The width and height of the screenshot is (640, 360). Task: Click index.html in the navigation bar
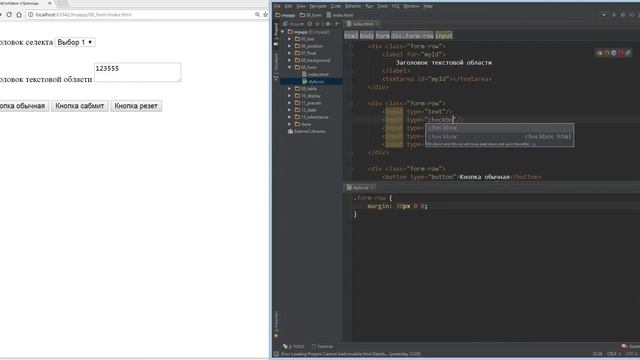[340, 15]
